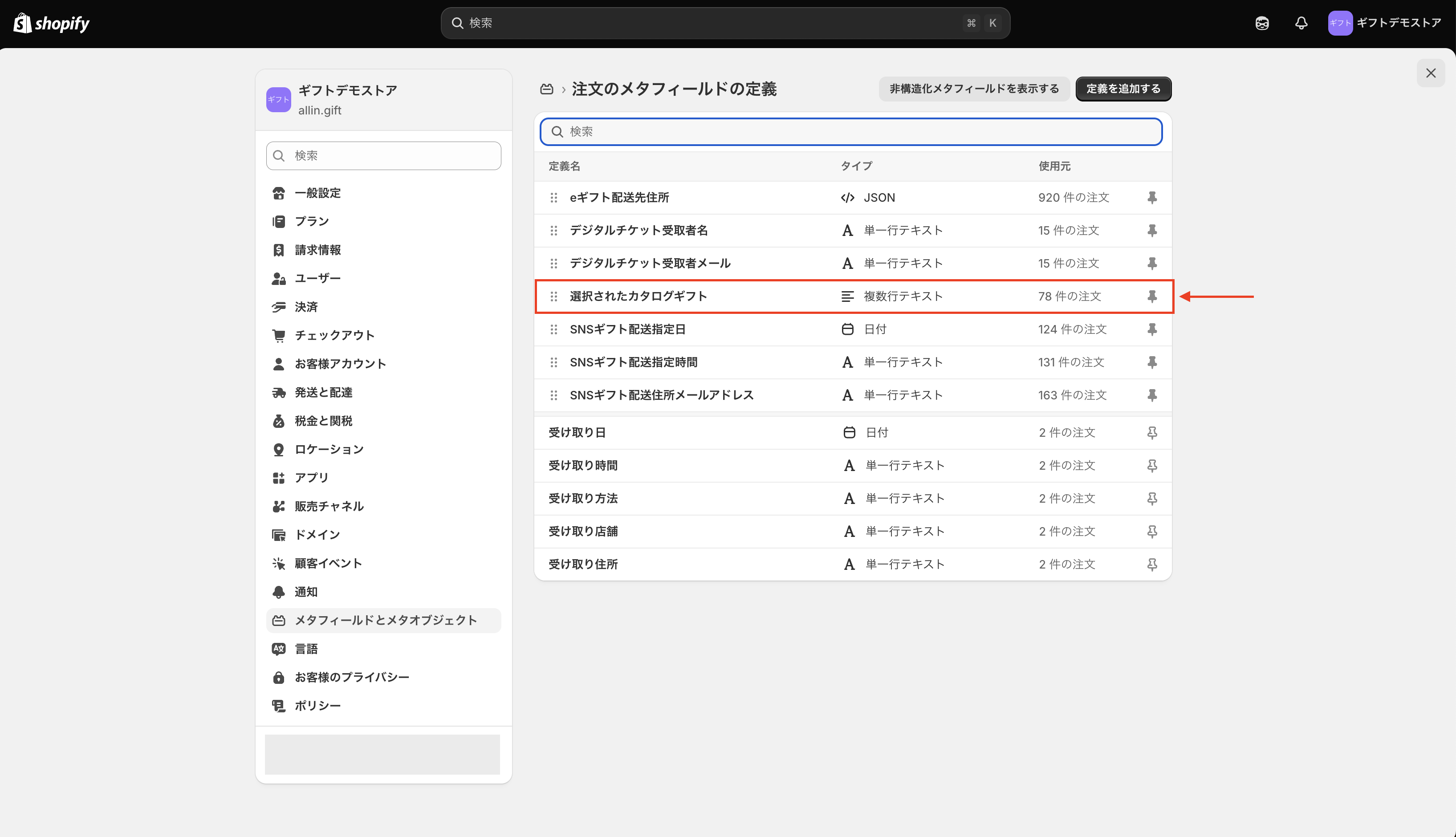Click the drag handle for デジタルチケット受取者名
The image size is (1456, 837).
pyautogui.click(x=553, y=231)
